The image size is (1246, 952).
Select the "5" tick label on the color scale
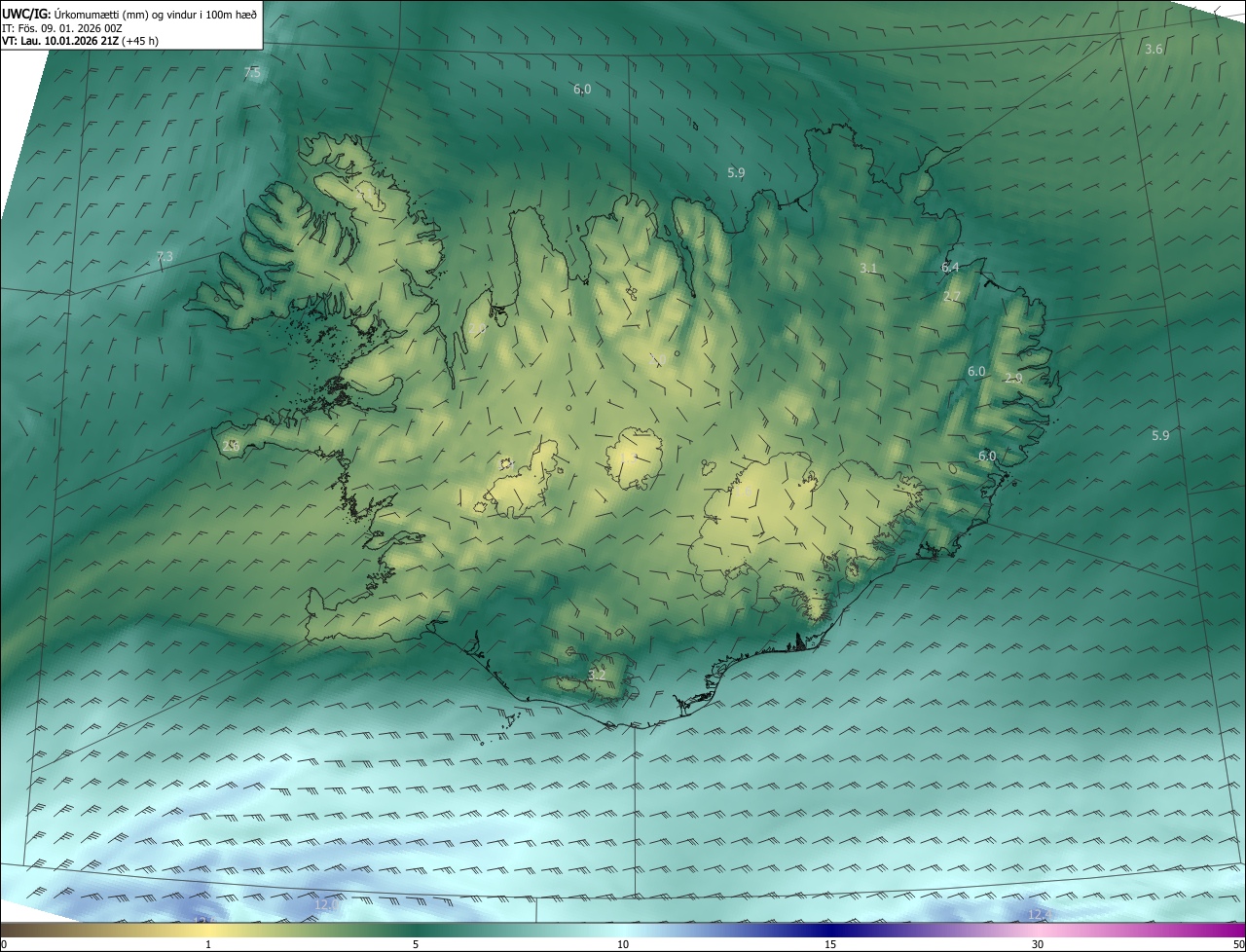pyautogui.click(x=416, y=944)
